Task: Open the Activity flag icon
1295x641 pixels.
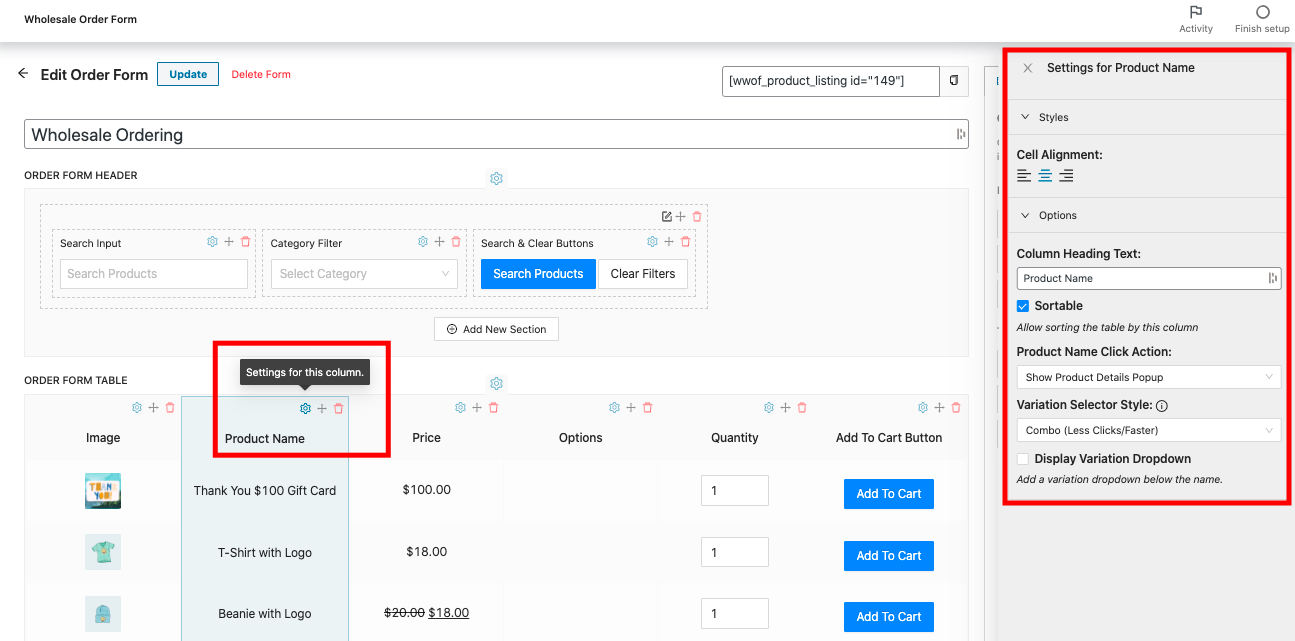Action: [1195, 13]
